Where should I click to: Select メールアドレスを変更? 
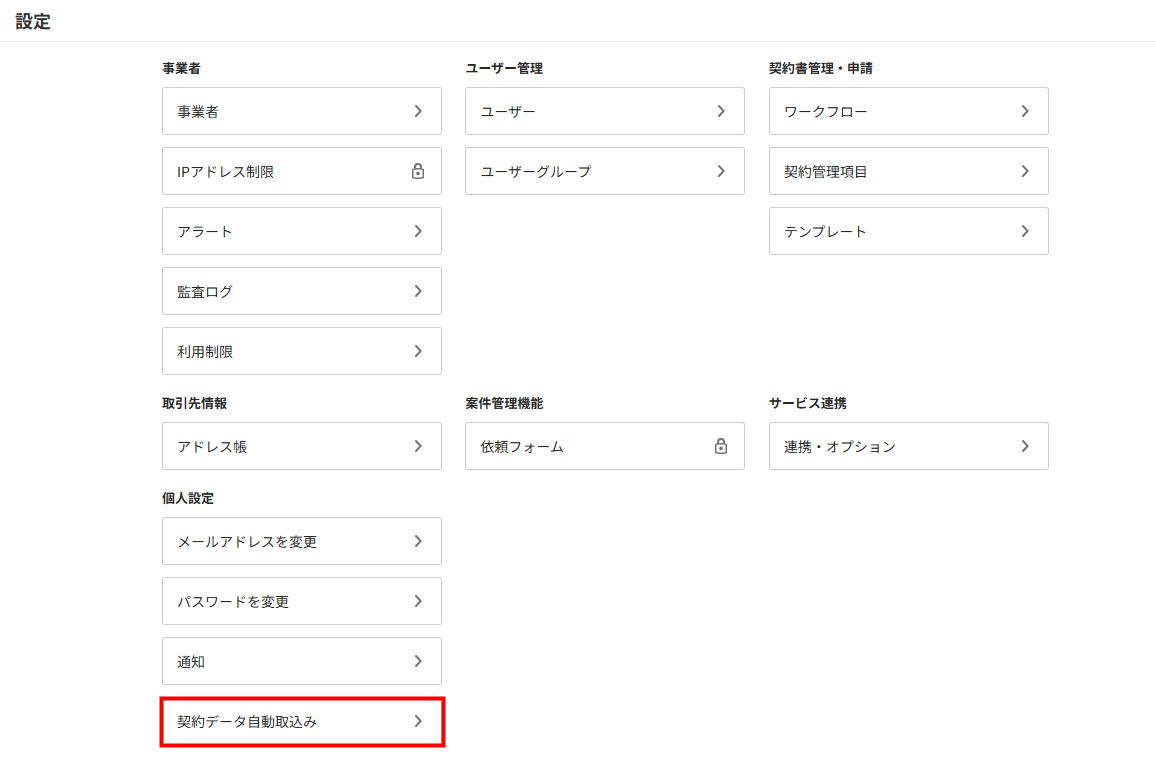click(301, 541)
